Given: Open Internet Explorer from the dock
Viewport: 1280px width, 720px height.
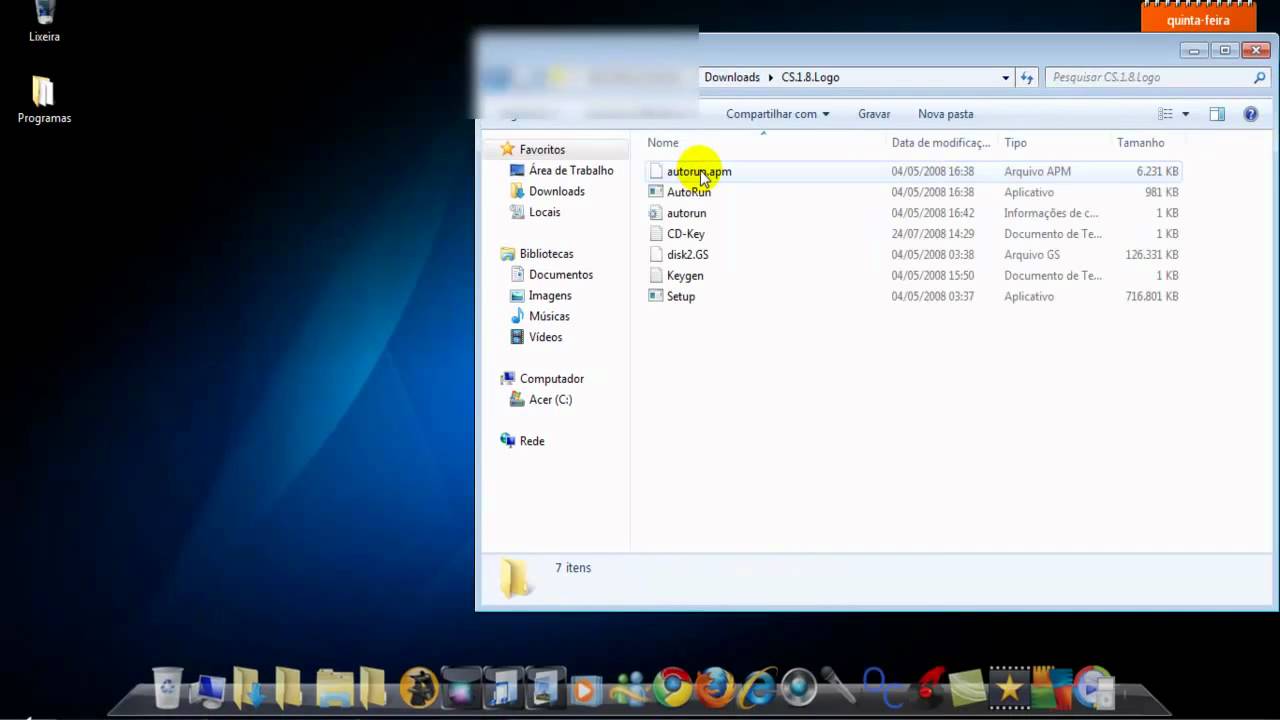Looking at the screenshot, I should coord(758,687).
